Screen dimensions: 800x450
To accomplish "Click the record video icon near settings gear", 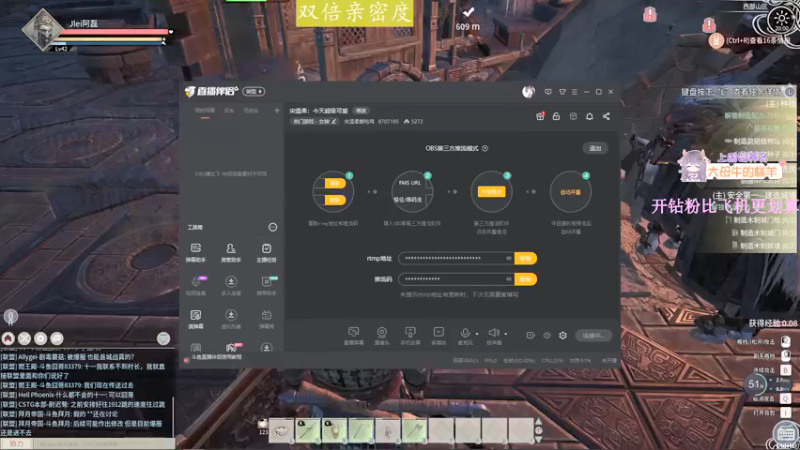I will 531,335.
